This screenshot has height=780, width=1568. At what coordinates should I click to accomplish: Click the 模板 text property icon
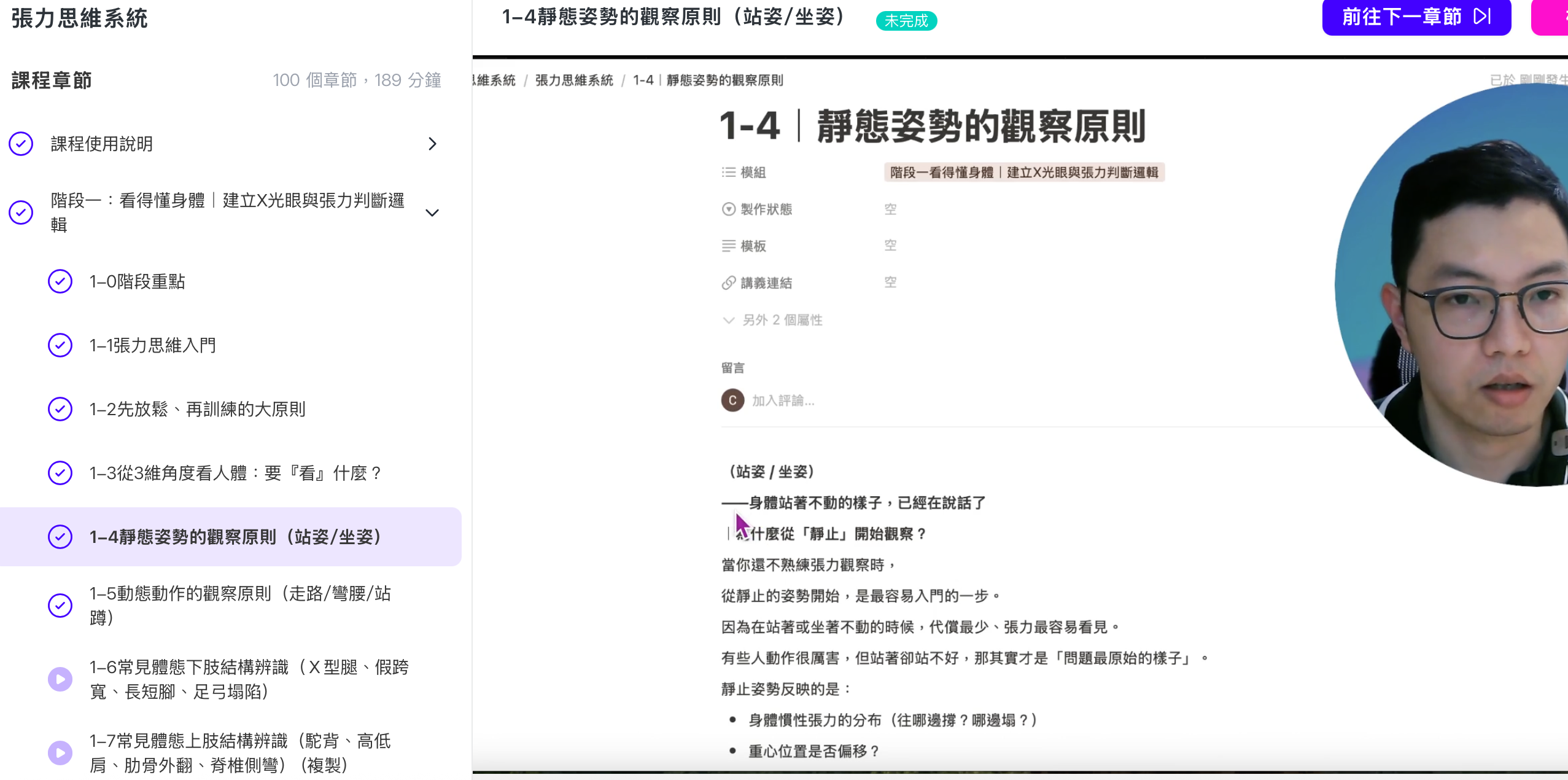coord(729,246)
